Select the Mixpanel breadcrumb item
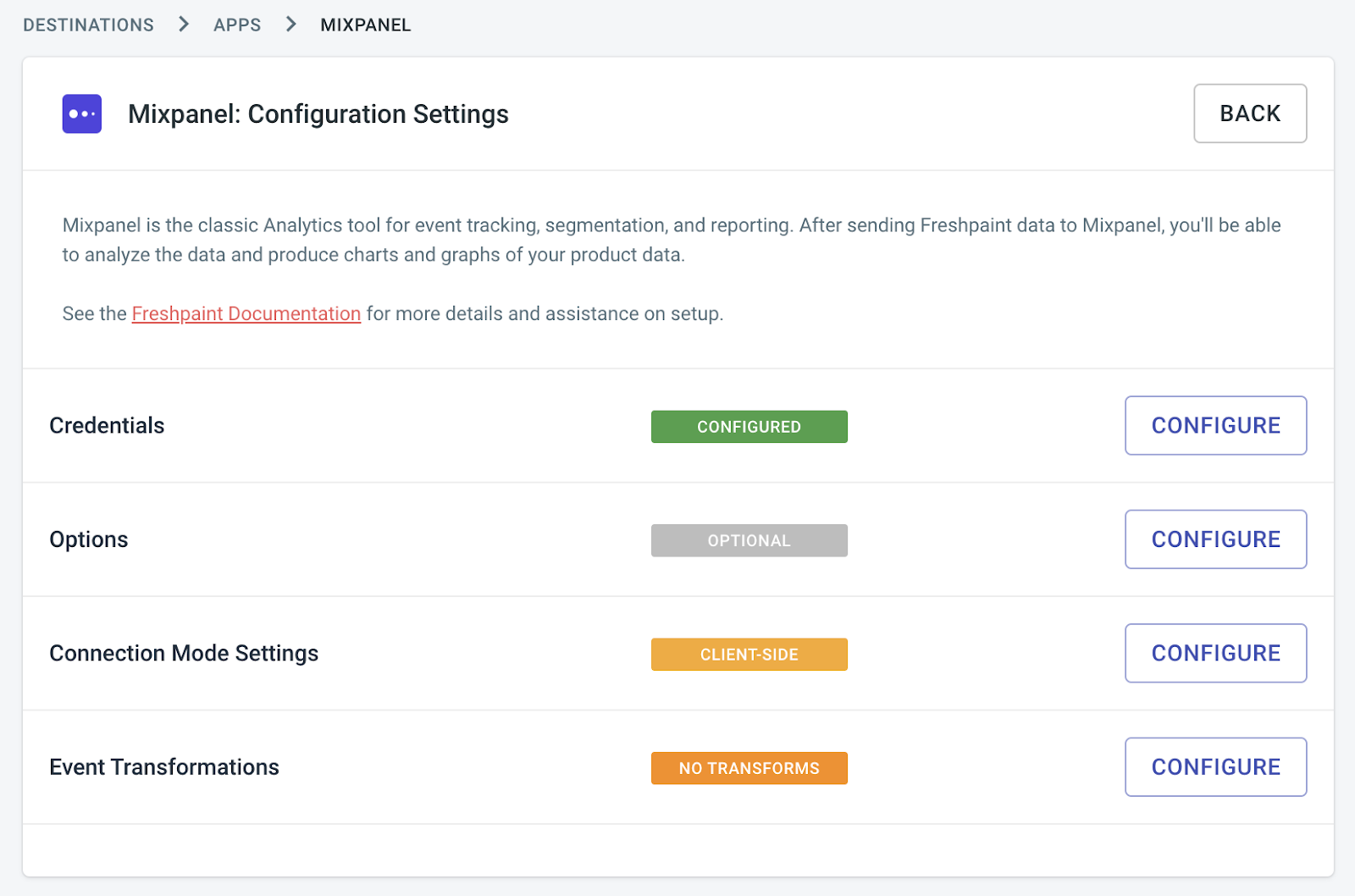The width and height of the screenshot is (1355, 896). pyautogui.click(x=366, y=25)
